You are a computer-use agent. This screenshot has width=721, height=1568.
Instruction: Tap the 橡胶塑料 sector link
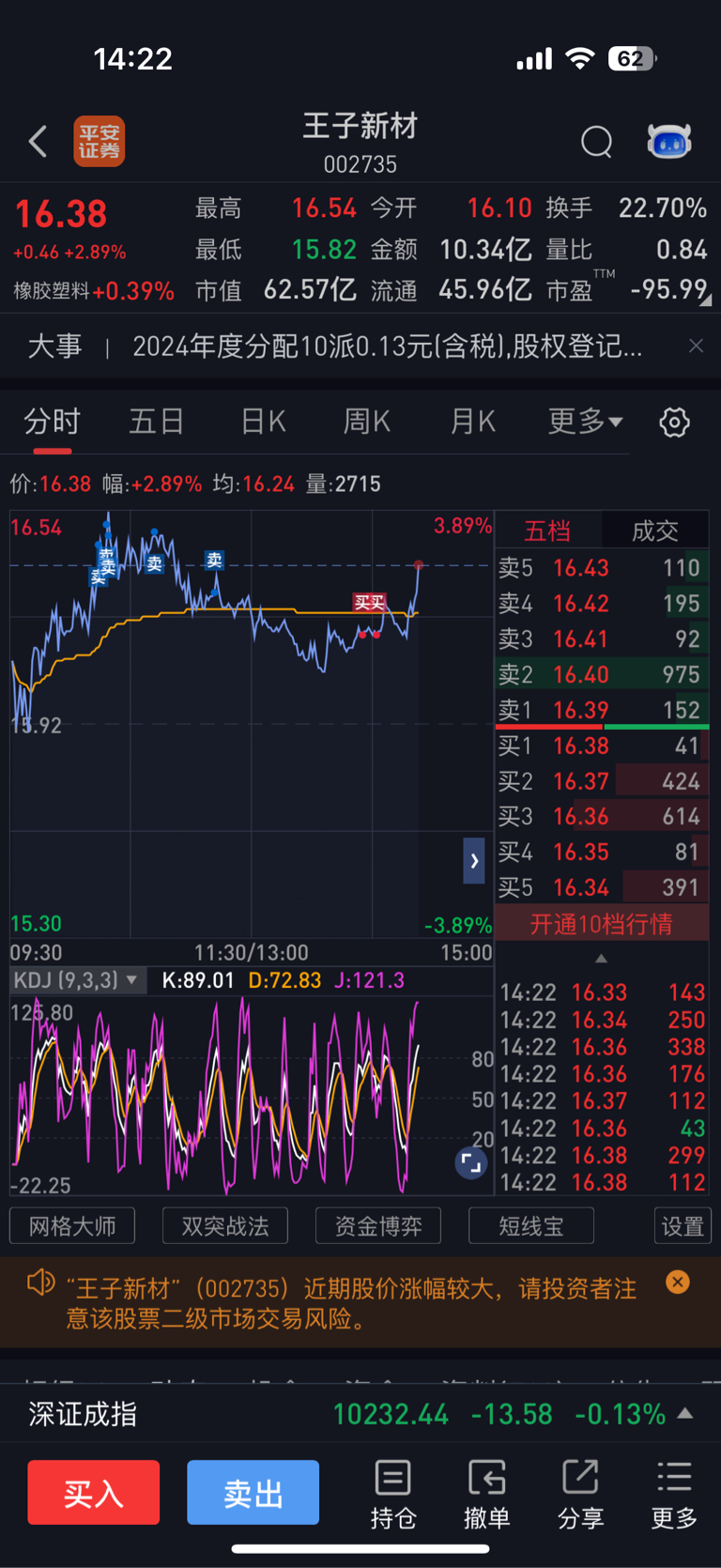pyautogui.click(x=51, y=291)
